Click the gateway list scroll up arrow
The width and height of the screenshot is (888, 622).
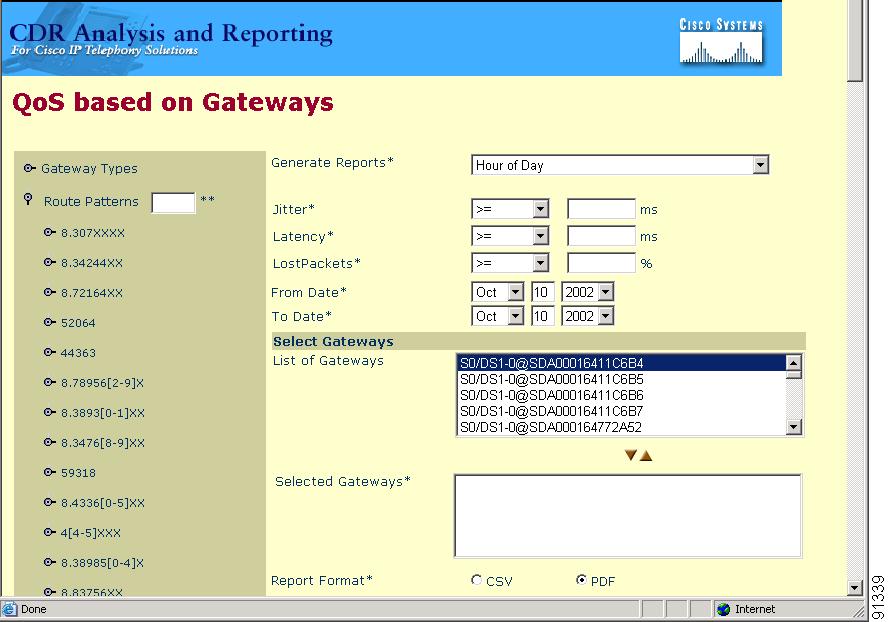coord(794,363)
